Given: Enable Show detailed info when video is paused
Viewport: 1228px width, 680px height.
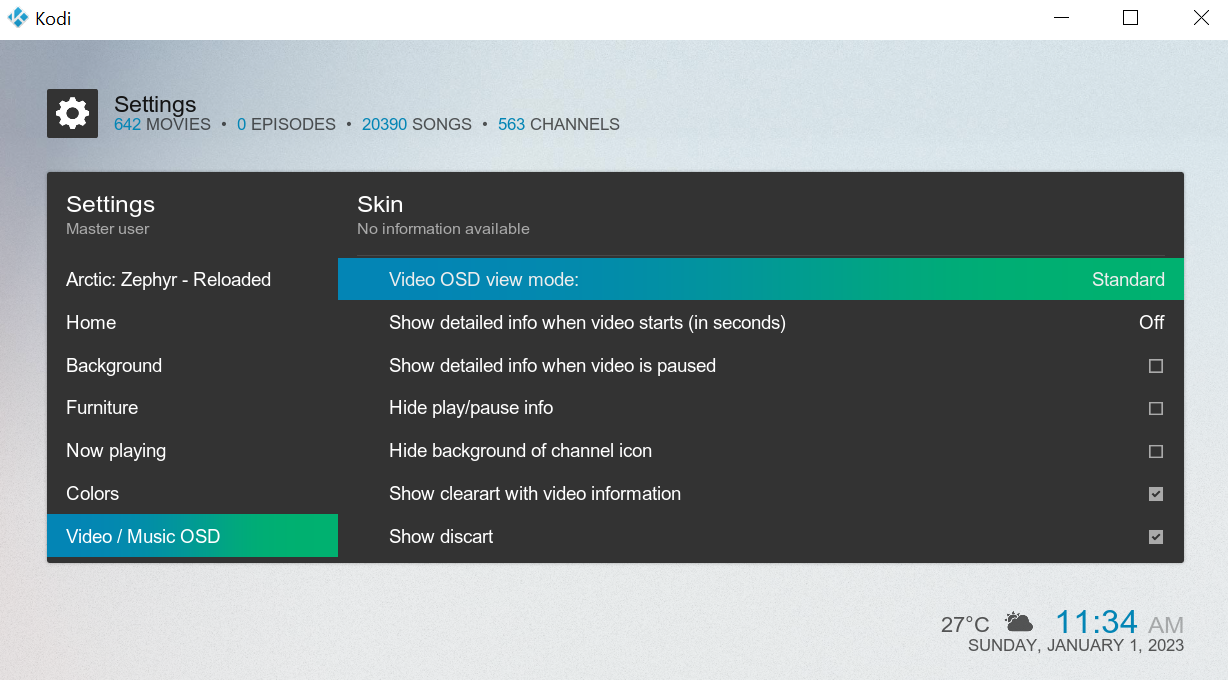Looking at the screenshot, I should pos(1155,366).
